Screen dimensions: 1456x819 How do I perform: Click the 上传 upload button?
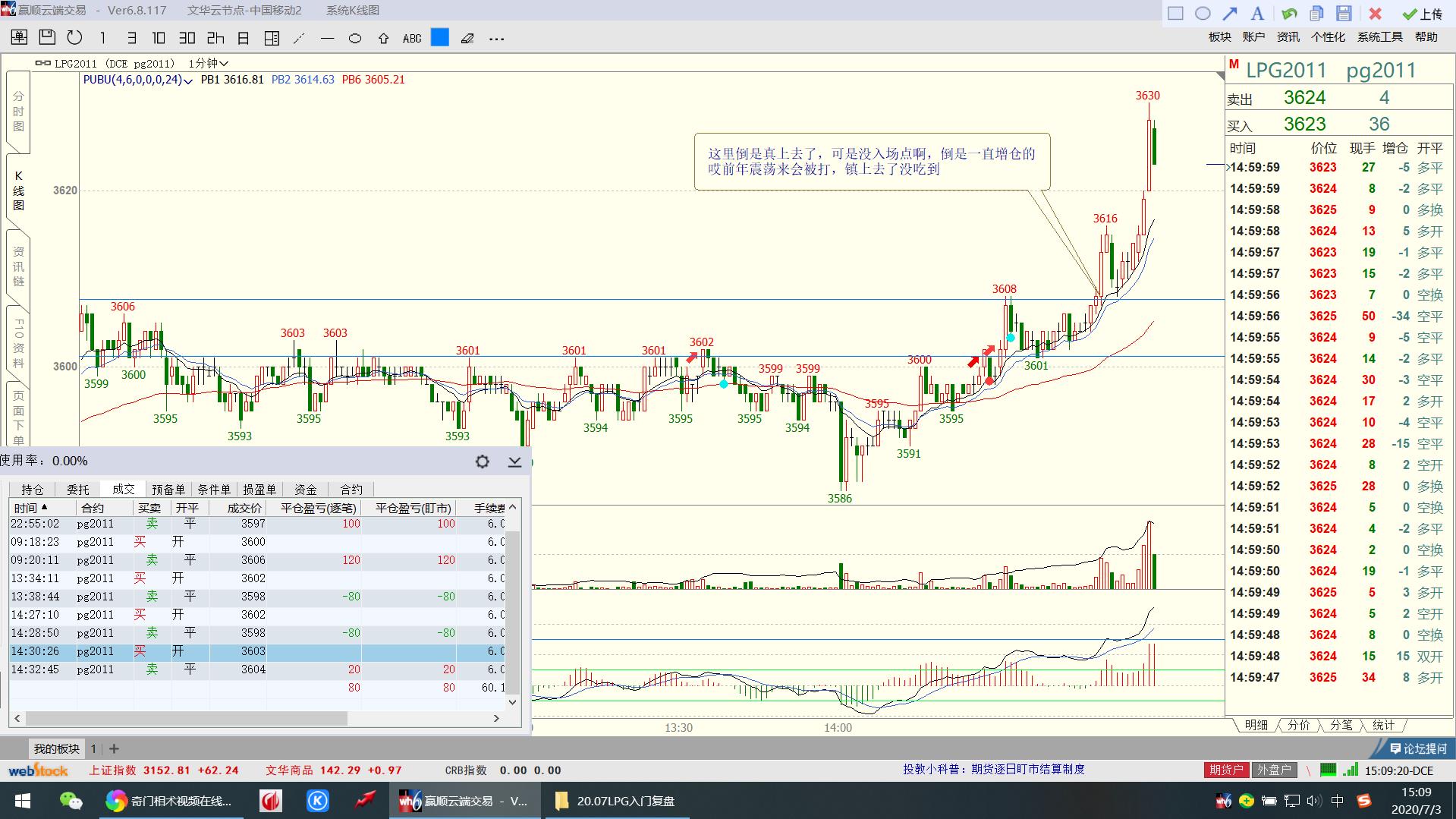[1422, 14]
